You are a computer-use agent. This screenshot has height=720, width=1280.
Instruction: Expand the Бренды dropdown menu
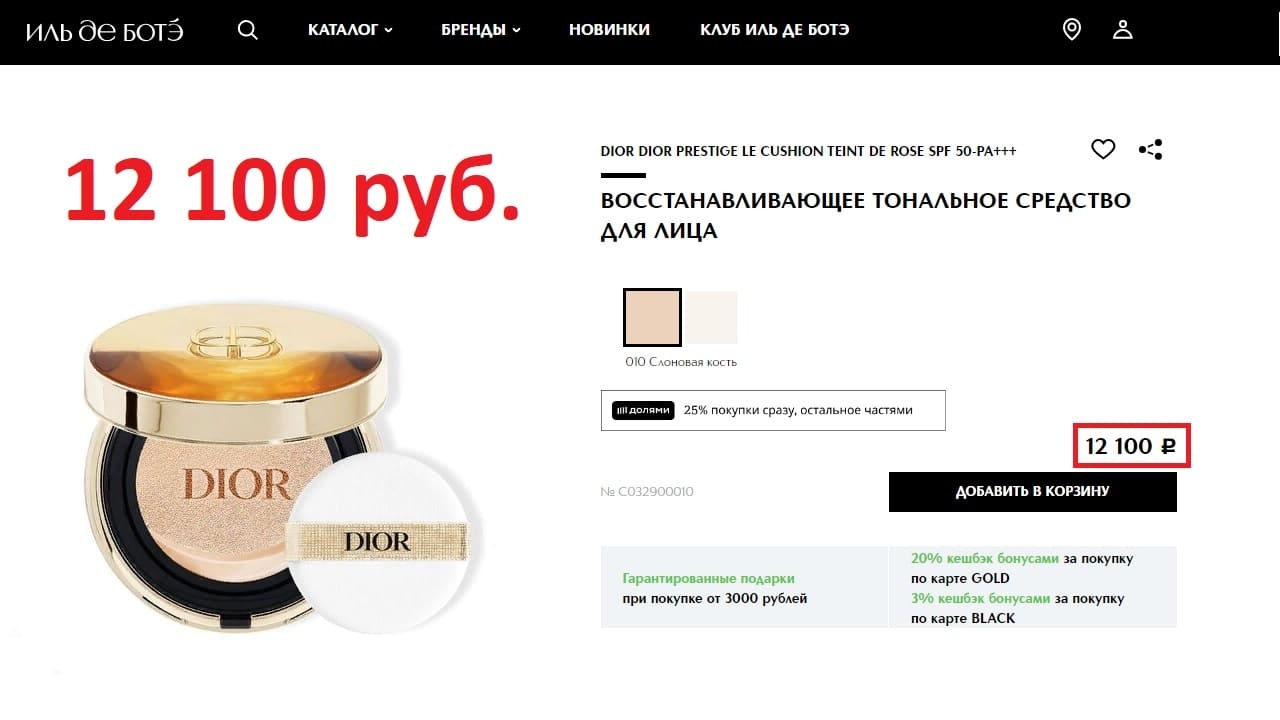pos(481,30)
